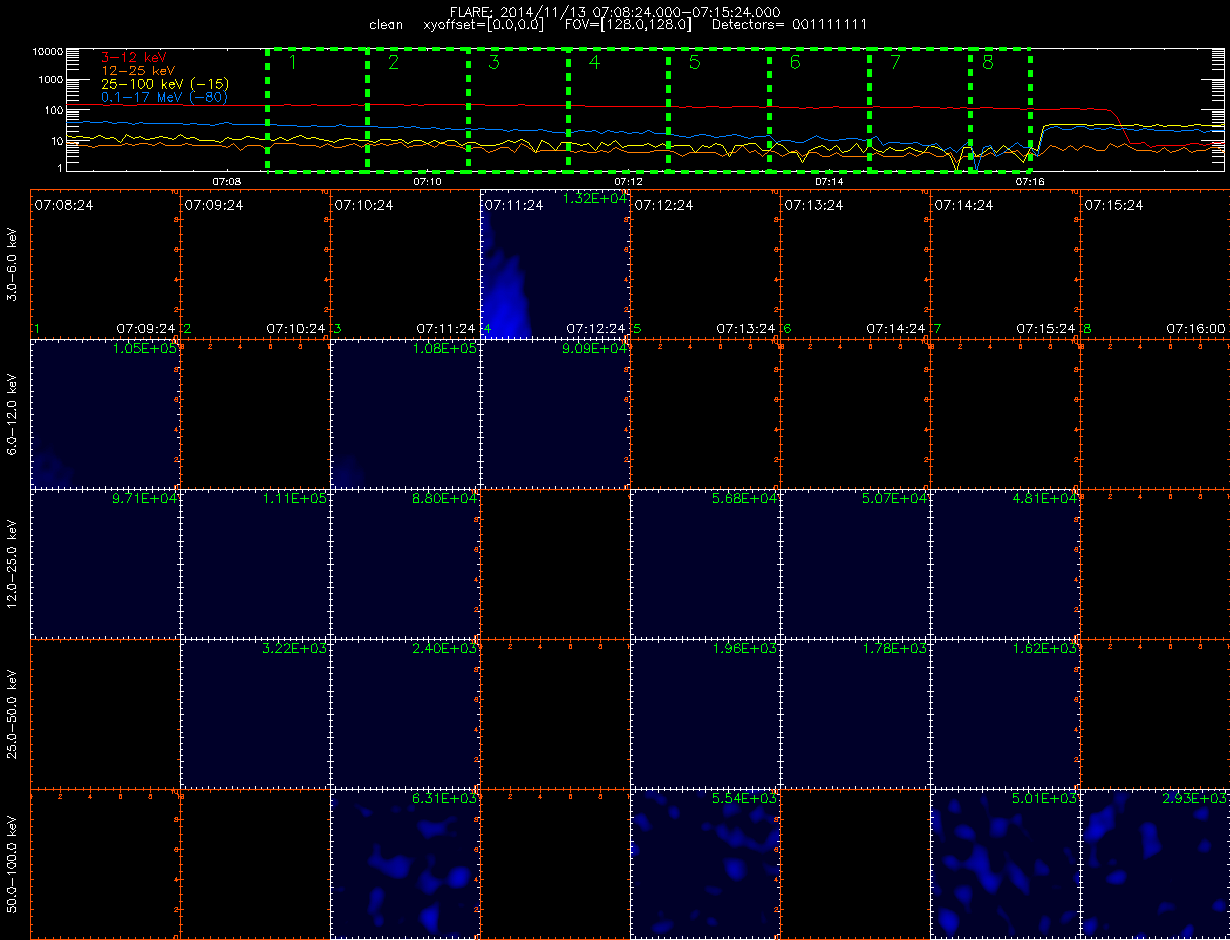Pick interval number 3 on the lightcurve
Image resolution: width=1230 pixels, height=940 pixels.
(494, 63)
